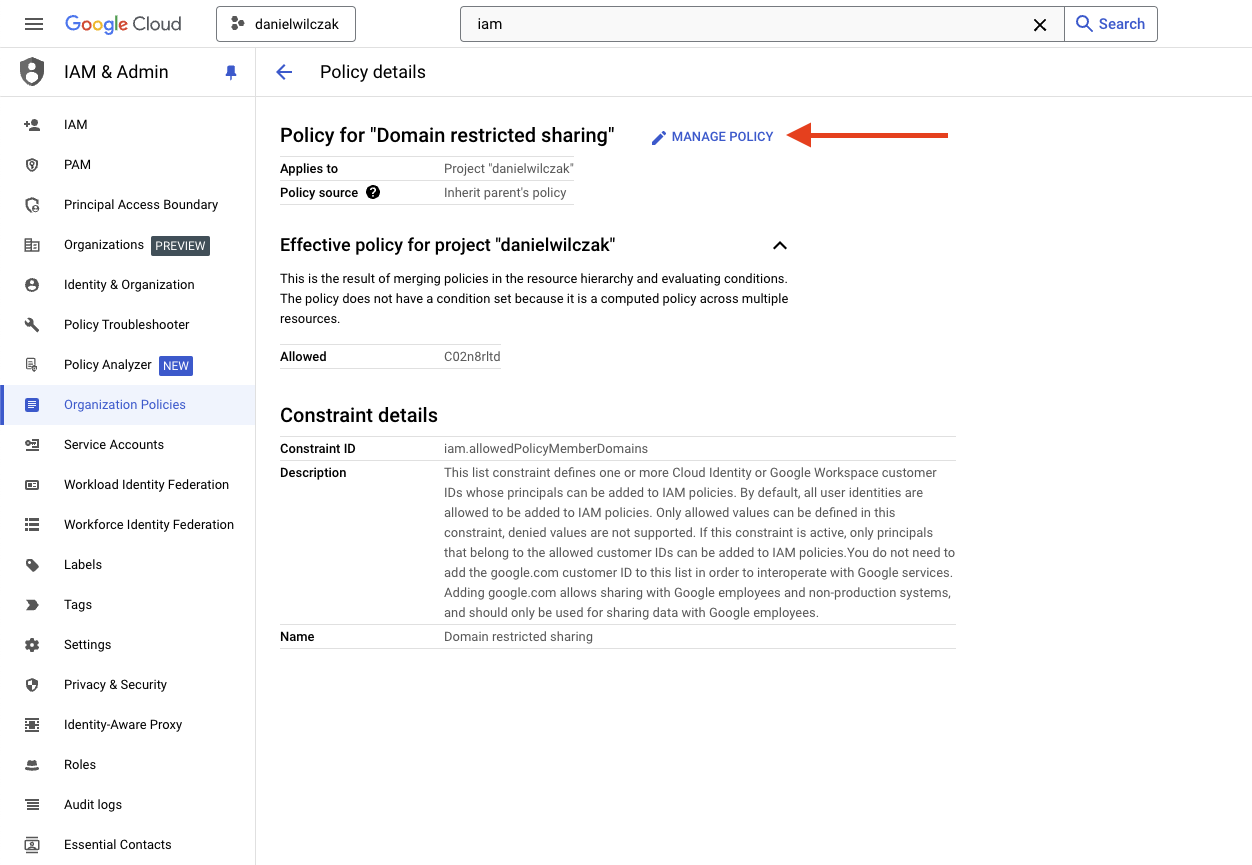This screenshot has height=865, width=1252.
Task: Open Policy Troubleshooter
Action: (x=128, y=325)
